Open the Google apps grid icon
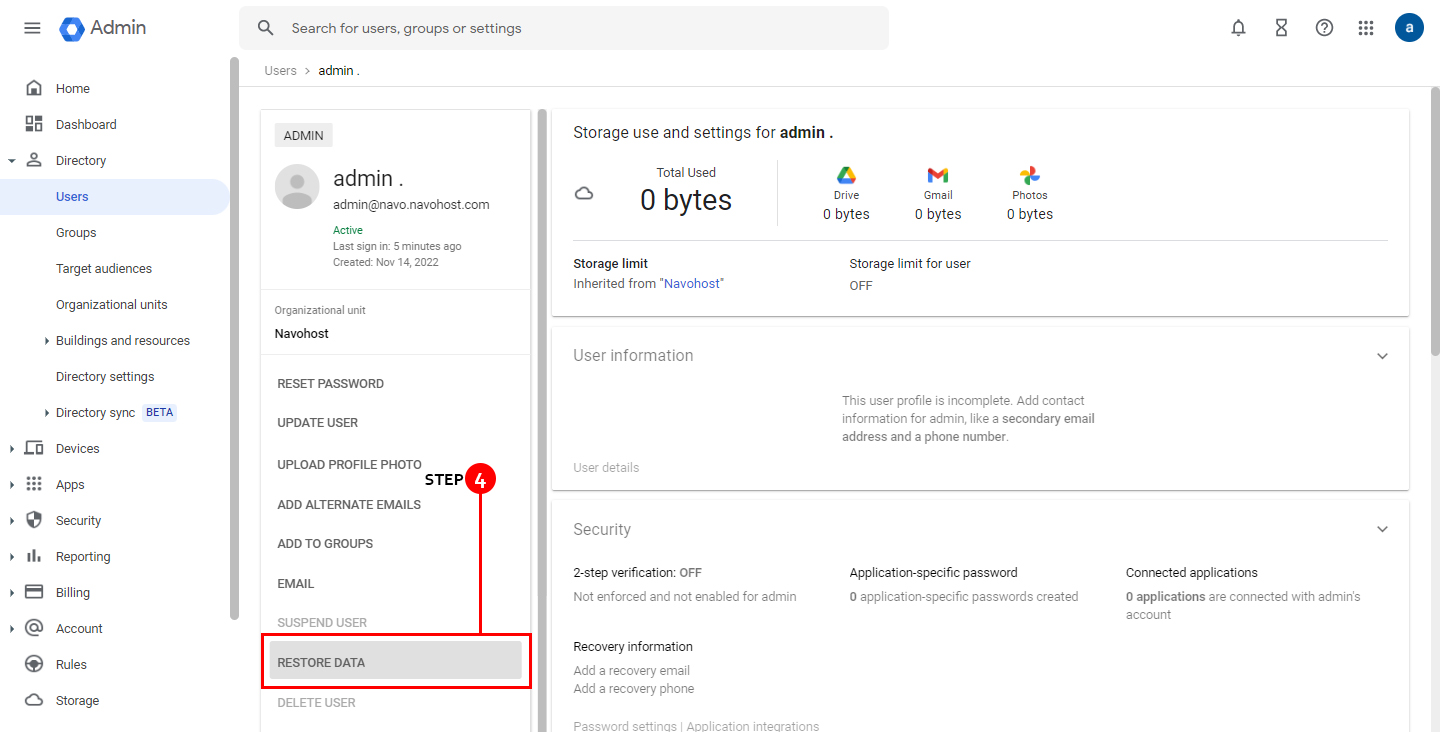This screenshot has height=732, width=1440. 1366,28
